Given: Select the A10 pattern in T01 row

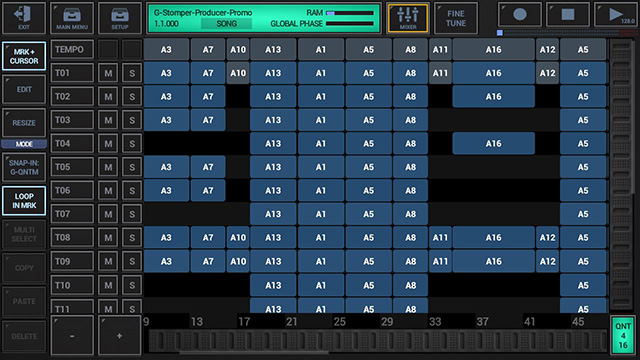Looking at the screenshot, I should point(238,73).
